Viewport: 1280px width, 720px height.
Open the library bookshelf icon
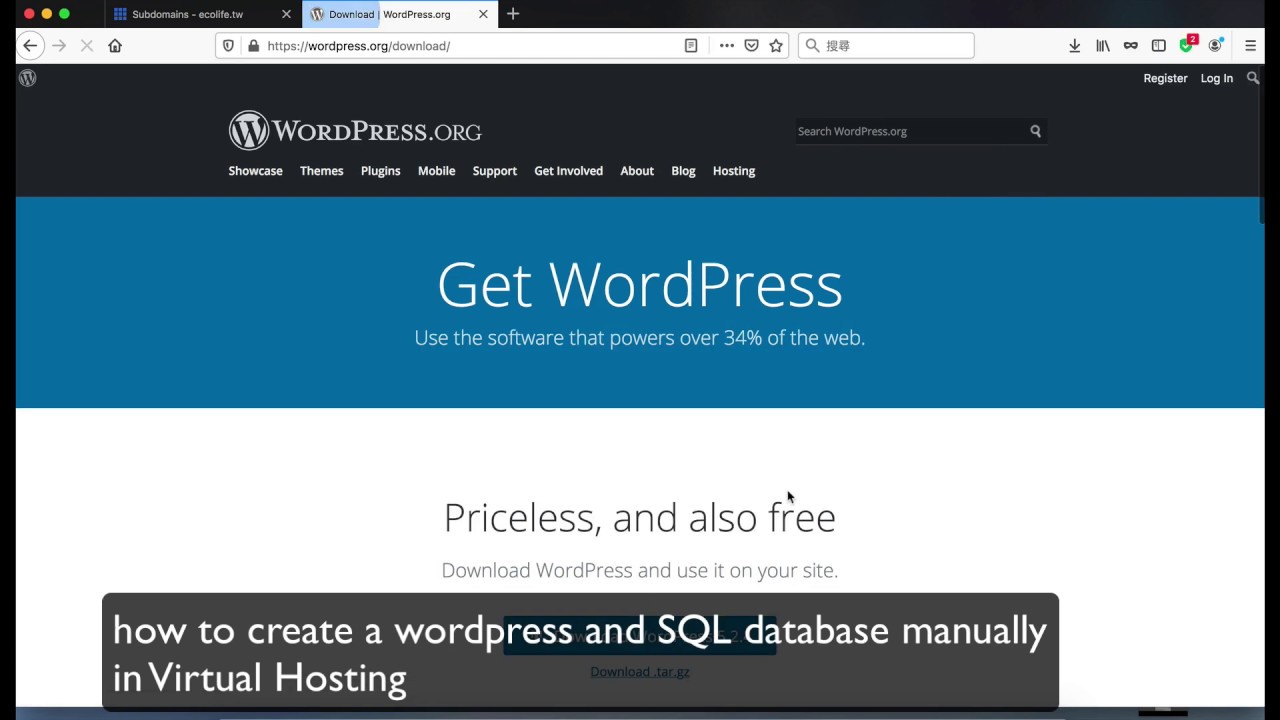click(x=1103, y=45)
